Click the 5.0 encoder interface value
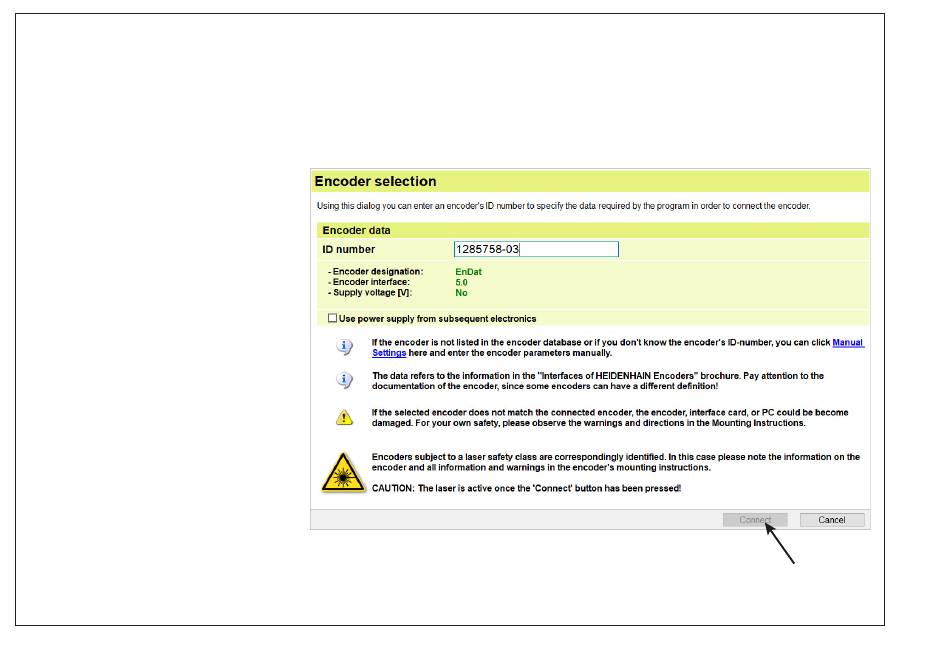The image size is (950, 657). 462,282
